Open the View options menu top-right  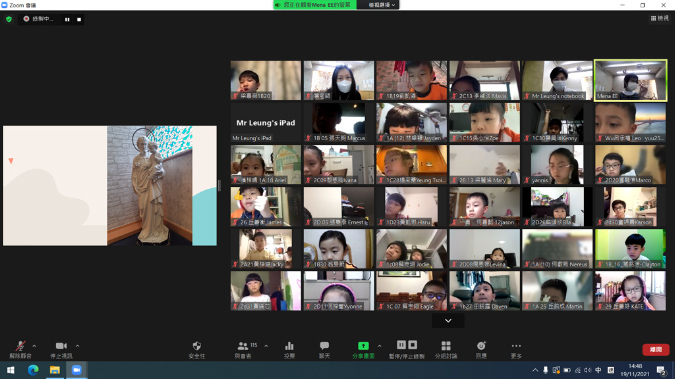click(660, 18)
